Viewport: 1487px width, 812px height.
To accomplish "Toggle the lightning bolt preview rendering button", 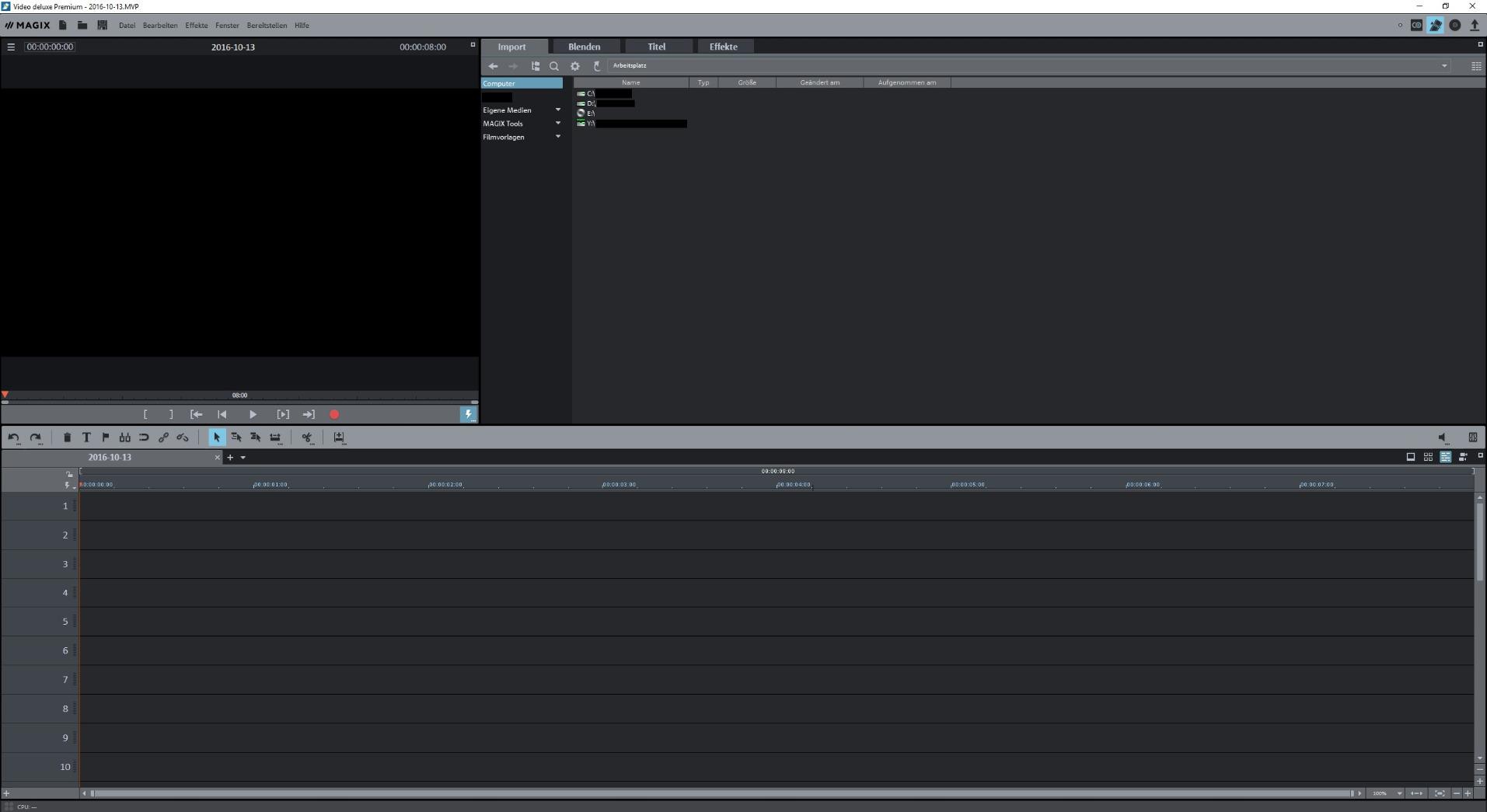I will pyautogui.click(x=468, y=414).
